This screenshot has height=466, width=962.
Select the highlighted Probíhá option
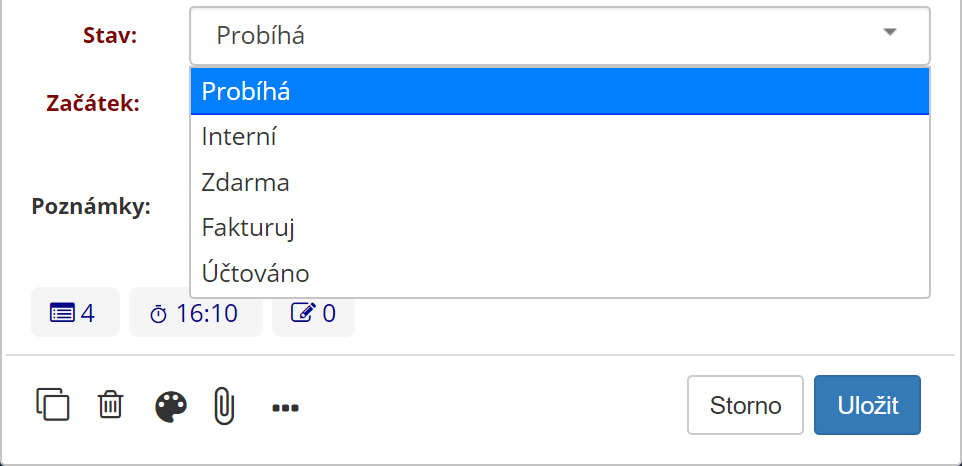(x=560, y=91)
